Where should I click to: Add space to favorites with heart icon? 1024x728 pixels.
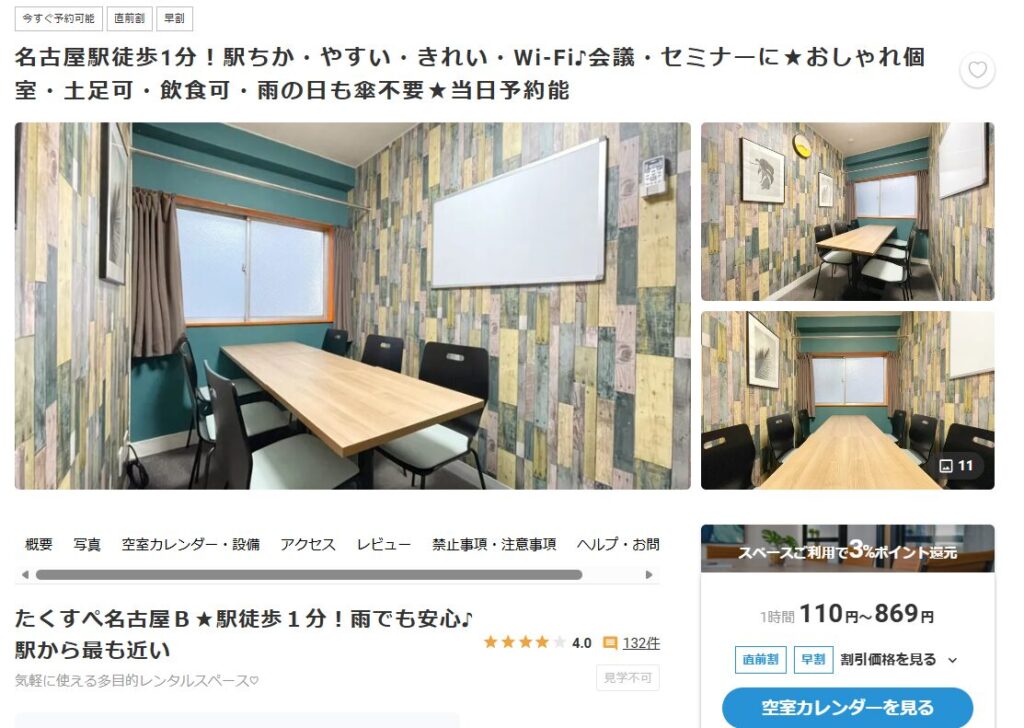pyautogui.click(x=977, y=70)
